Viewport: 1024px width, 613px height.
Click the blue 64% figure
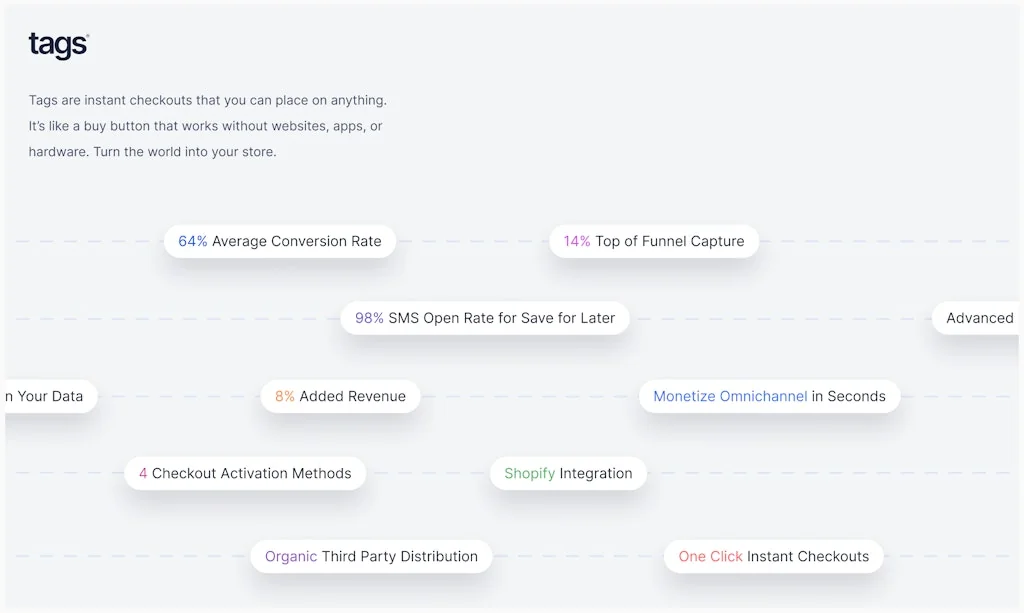coord(193,241)
